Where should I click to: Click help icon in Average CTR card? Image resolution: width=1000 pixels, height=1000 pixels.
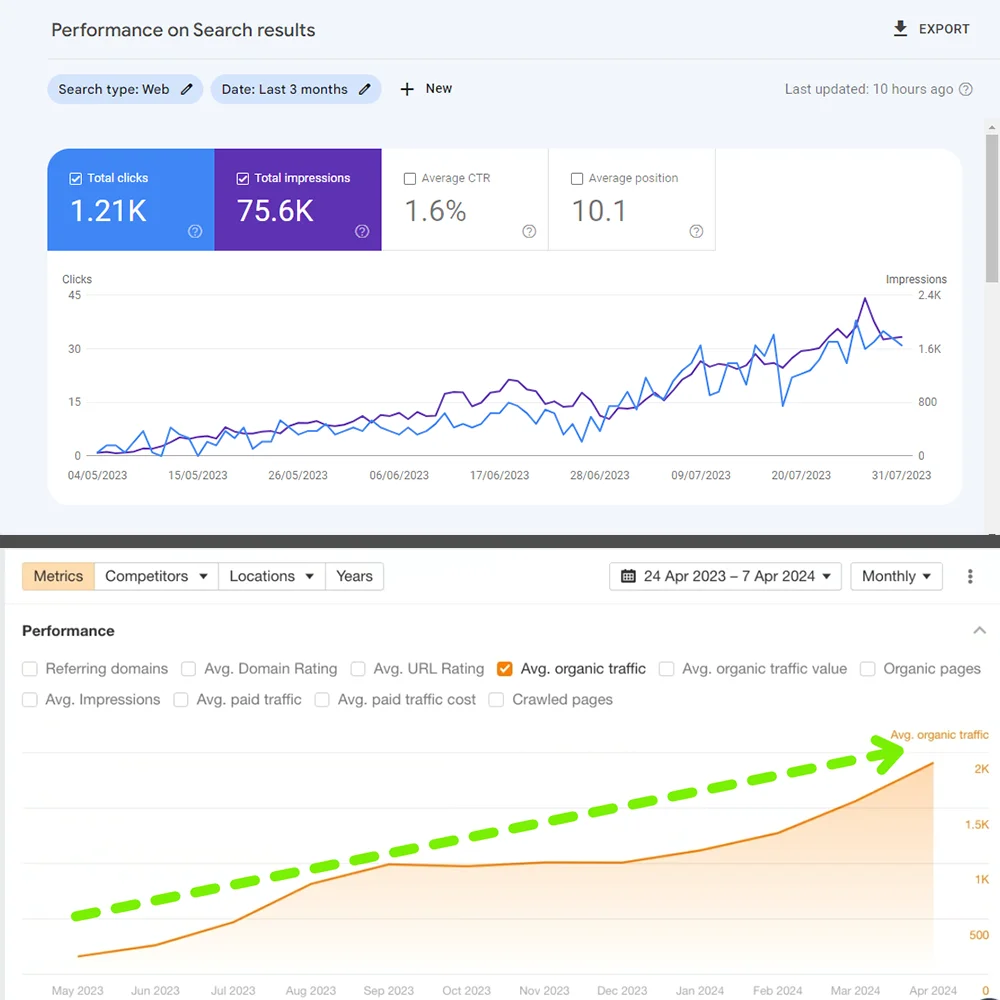pyautogui.click(x=529, y=231)
